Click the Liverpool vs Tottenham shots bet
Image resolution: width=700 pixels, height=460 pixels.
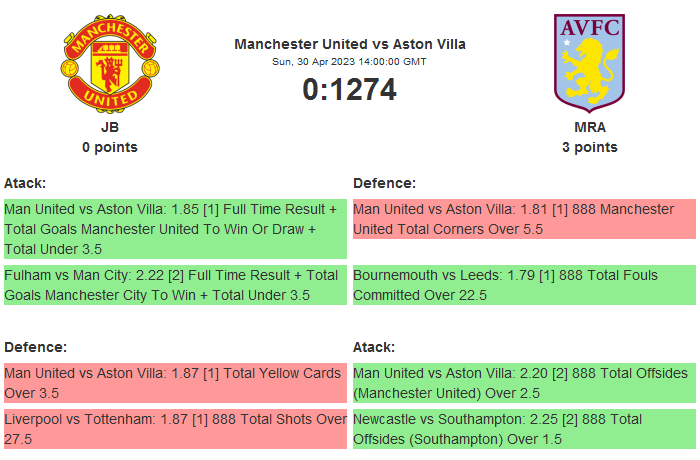[x=175, y=429]
